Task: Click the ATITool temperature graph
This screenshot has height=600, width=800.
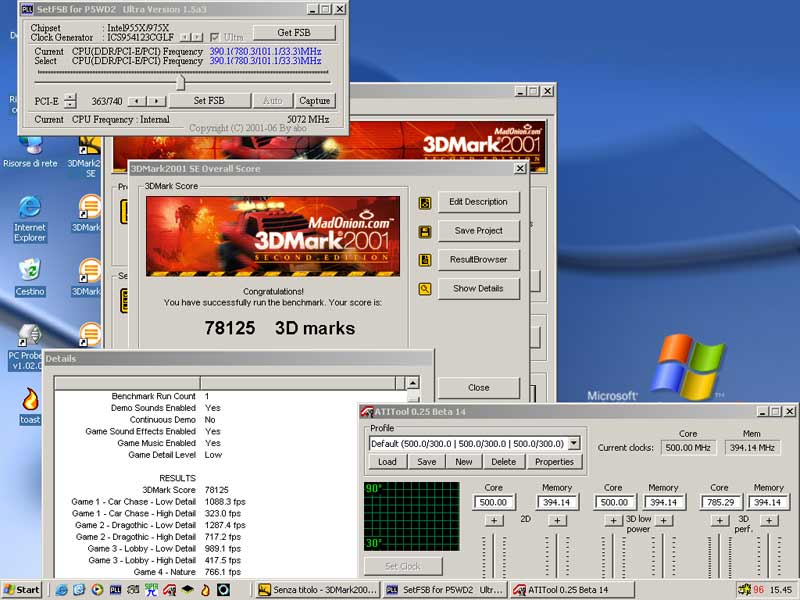Action: (x=412, y=516)
